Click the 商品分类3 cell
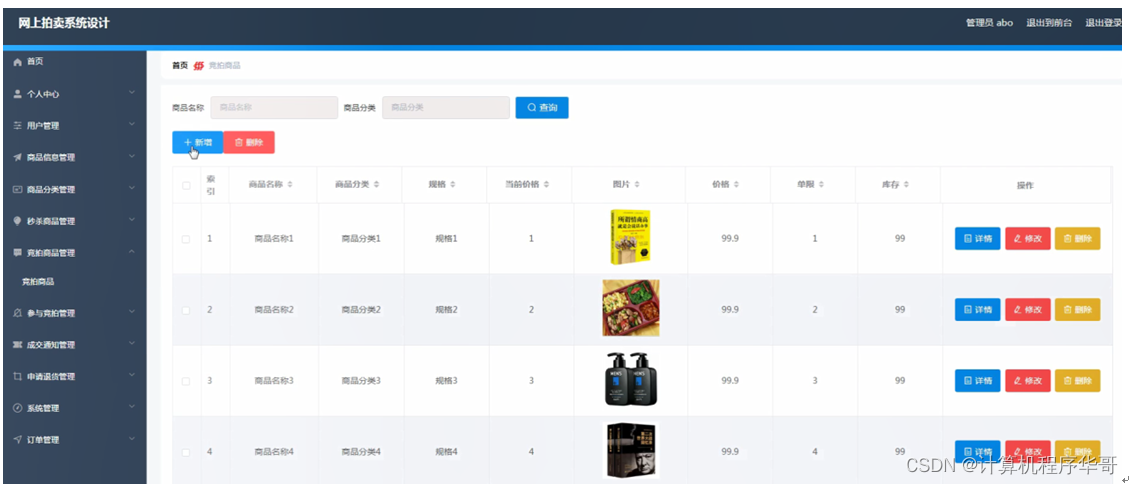1133x484 pixels. pyautogui.click(x=361, y=380)
